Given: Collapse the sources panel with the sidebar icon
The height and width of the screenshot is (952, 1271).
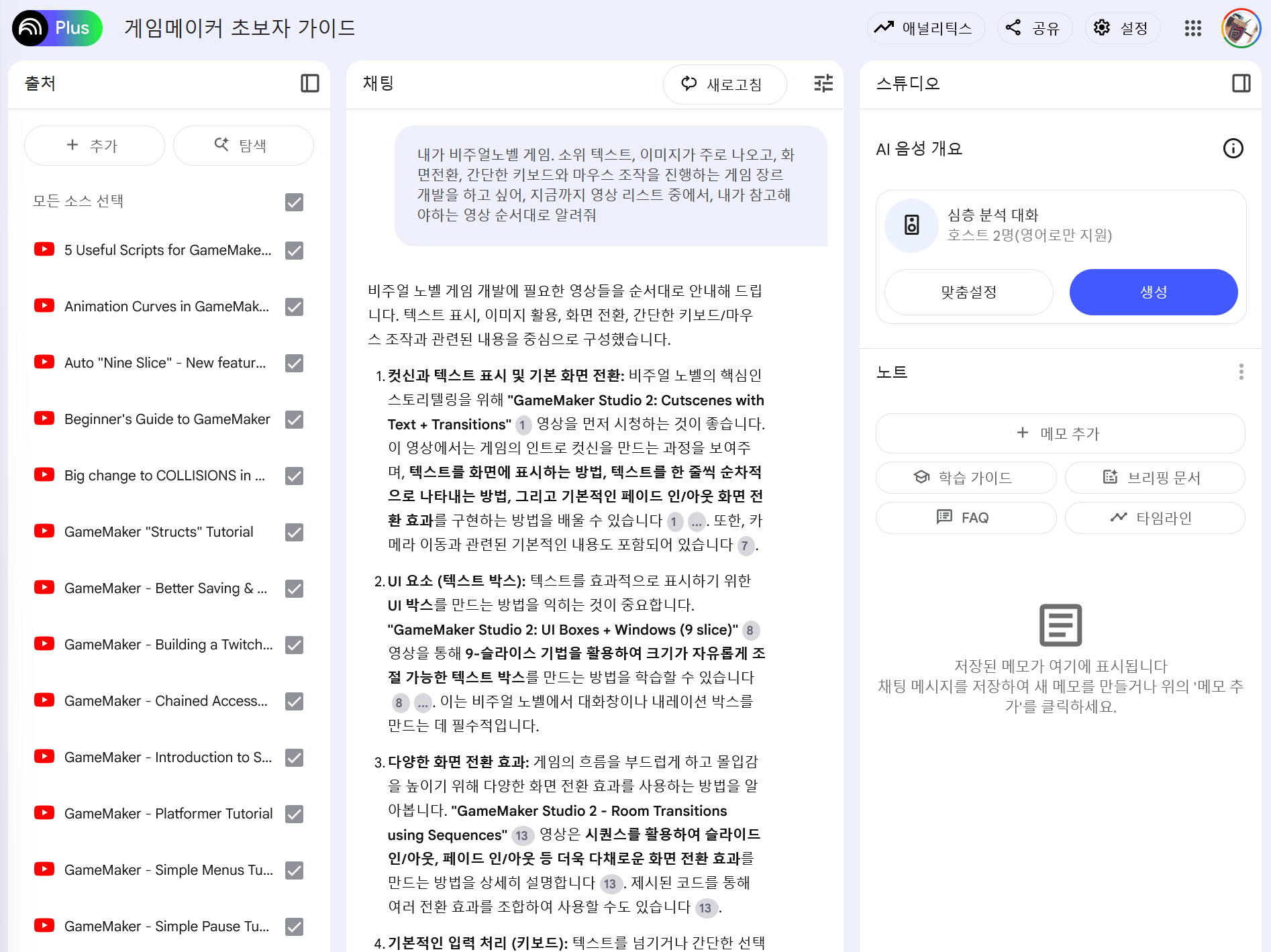Looking at the screenshot, I should tap(310, 83).
